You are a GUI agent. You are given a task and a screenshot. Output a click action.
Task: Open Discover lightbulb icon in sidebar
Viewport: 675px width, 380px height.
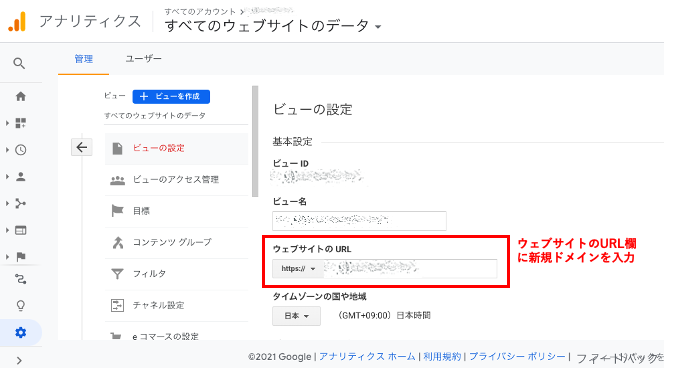[20, 306]
